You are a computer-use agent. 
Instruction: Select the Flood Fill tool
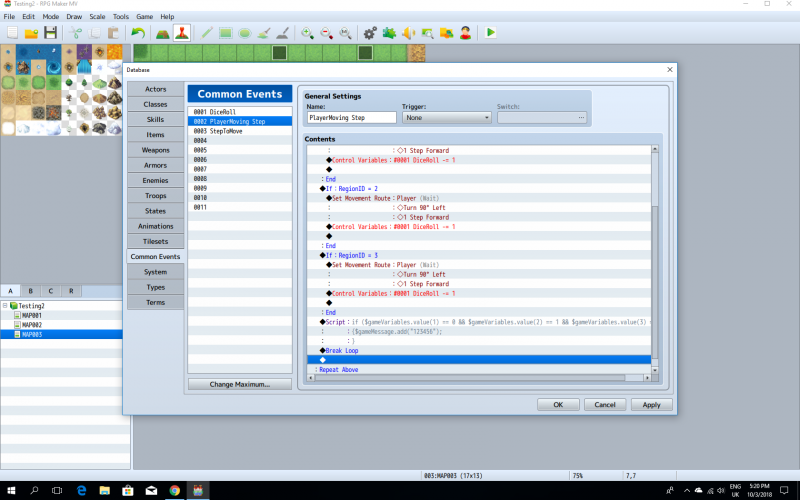click(264, 33)
